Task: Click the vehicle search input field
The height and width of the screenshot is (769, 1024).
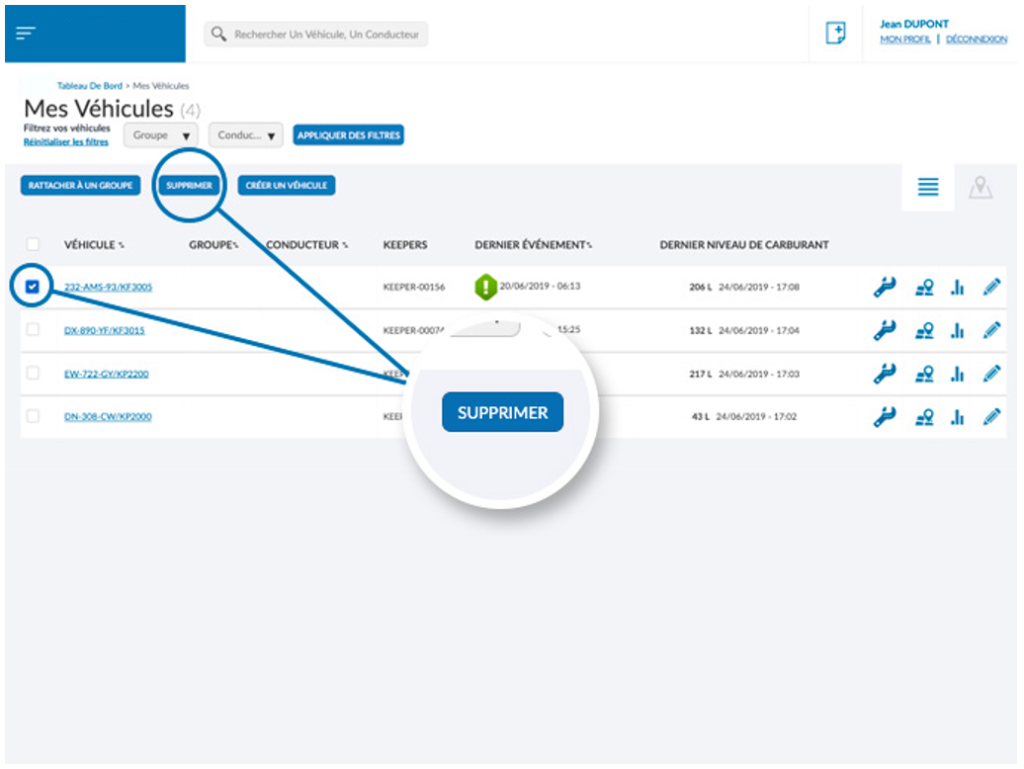Action: coord(326,34)
